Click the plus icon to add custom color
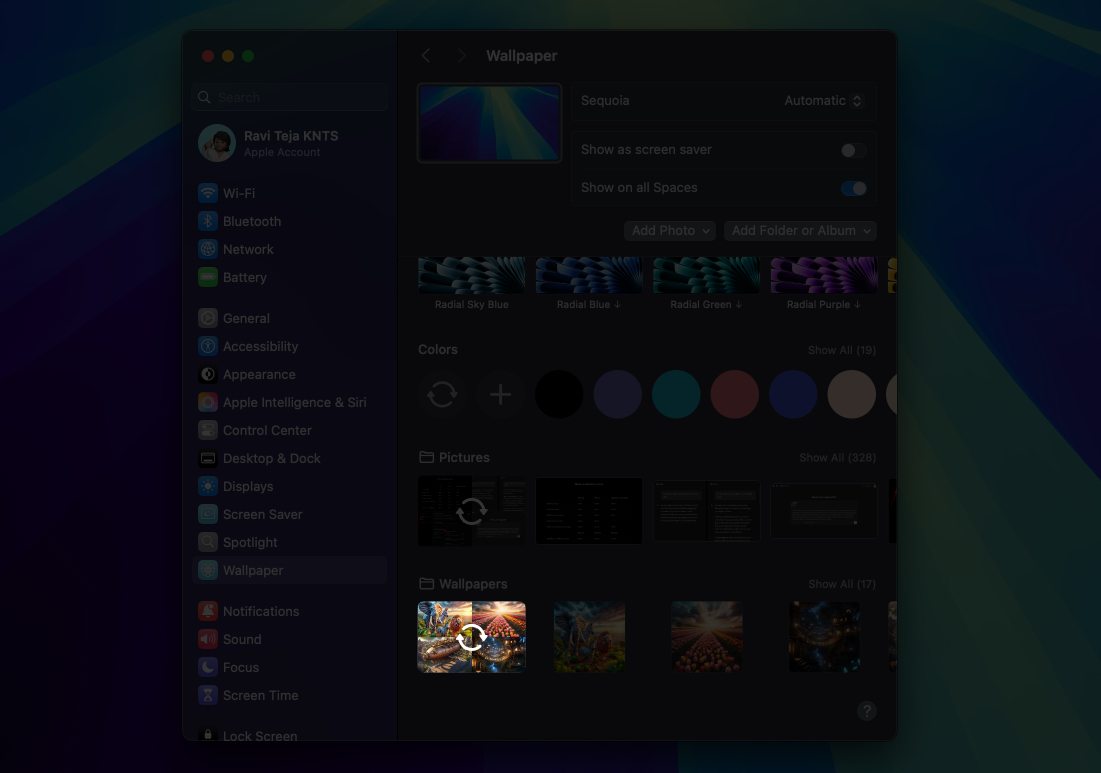The height and width of the screenshot is (773, 1101). click(500, 394)
